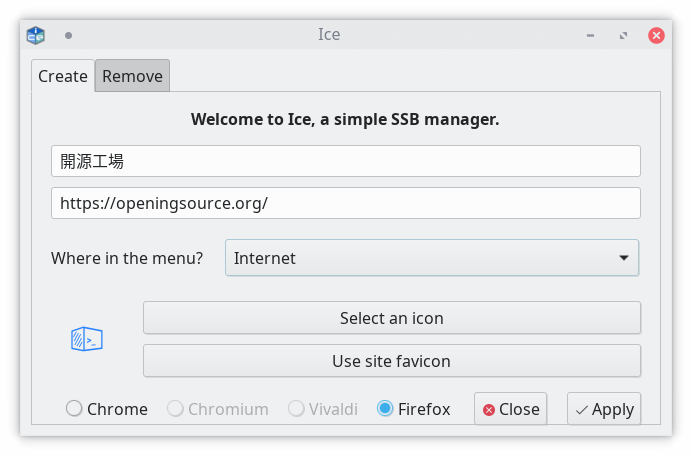Click the Apply button
This screenshot has width=692, height=456.
[x=604, y=409]
